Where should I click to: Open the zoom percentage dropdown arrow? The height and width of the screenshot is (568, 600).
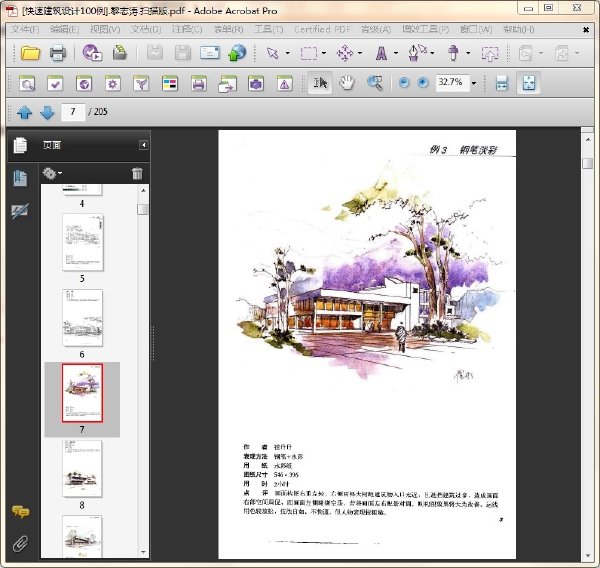coord(474,83)
